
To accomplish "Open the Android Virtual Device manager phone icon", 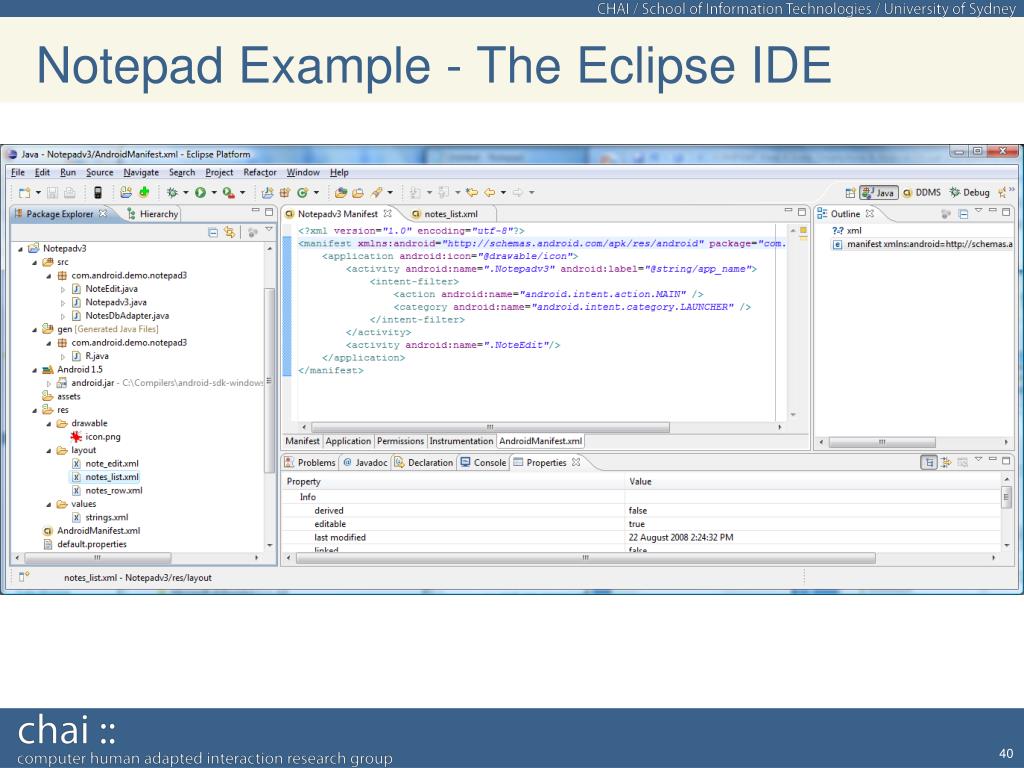I will pyautogui.click(x=97, y=193).
